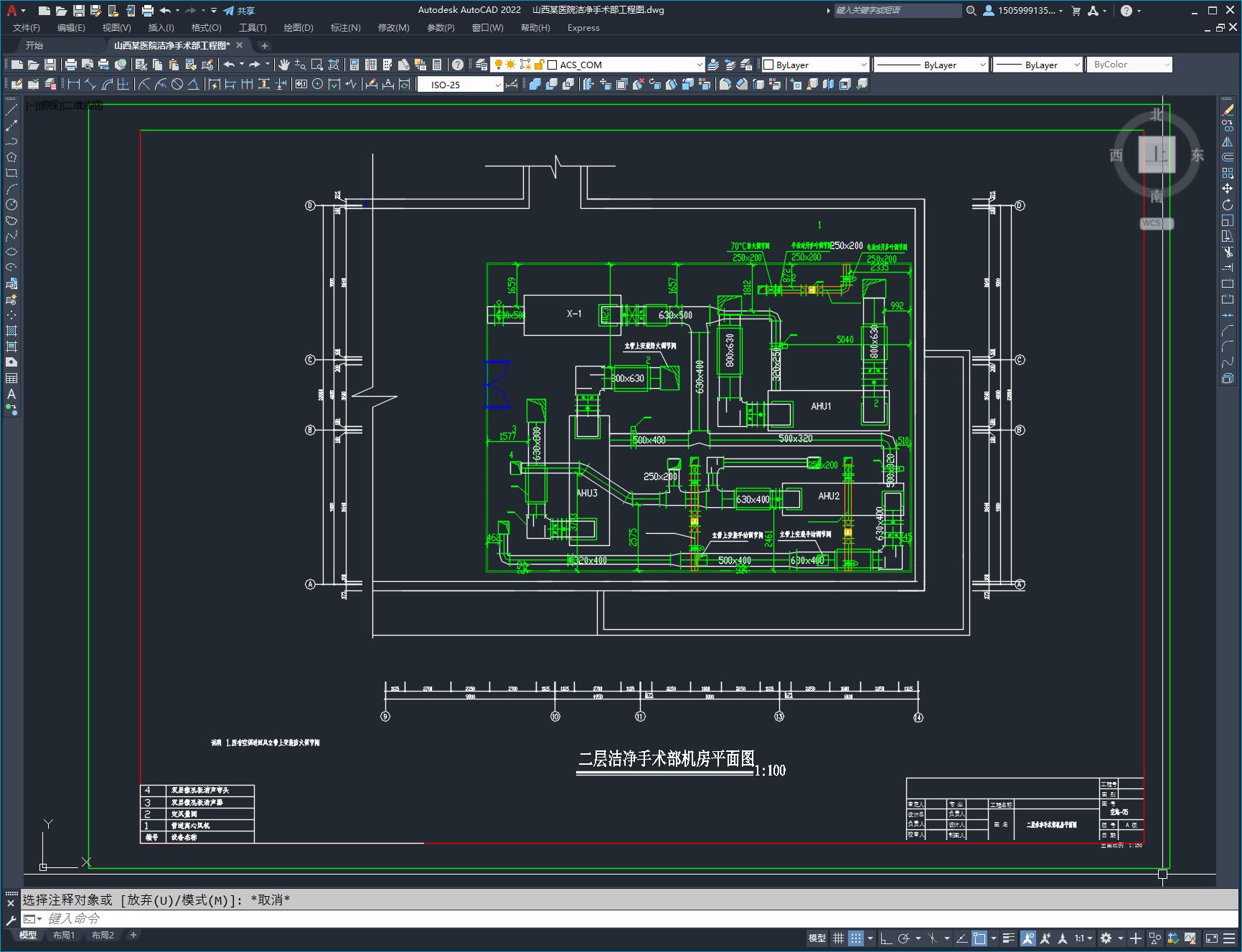Click the white color swatch beside ByLayer
This screenshot has width=1242, height=952.
(768, 65)
